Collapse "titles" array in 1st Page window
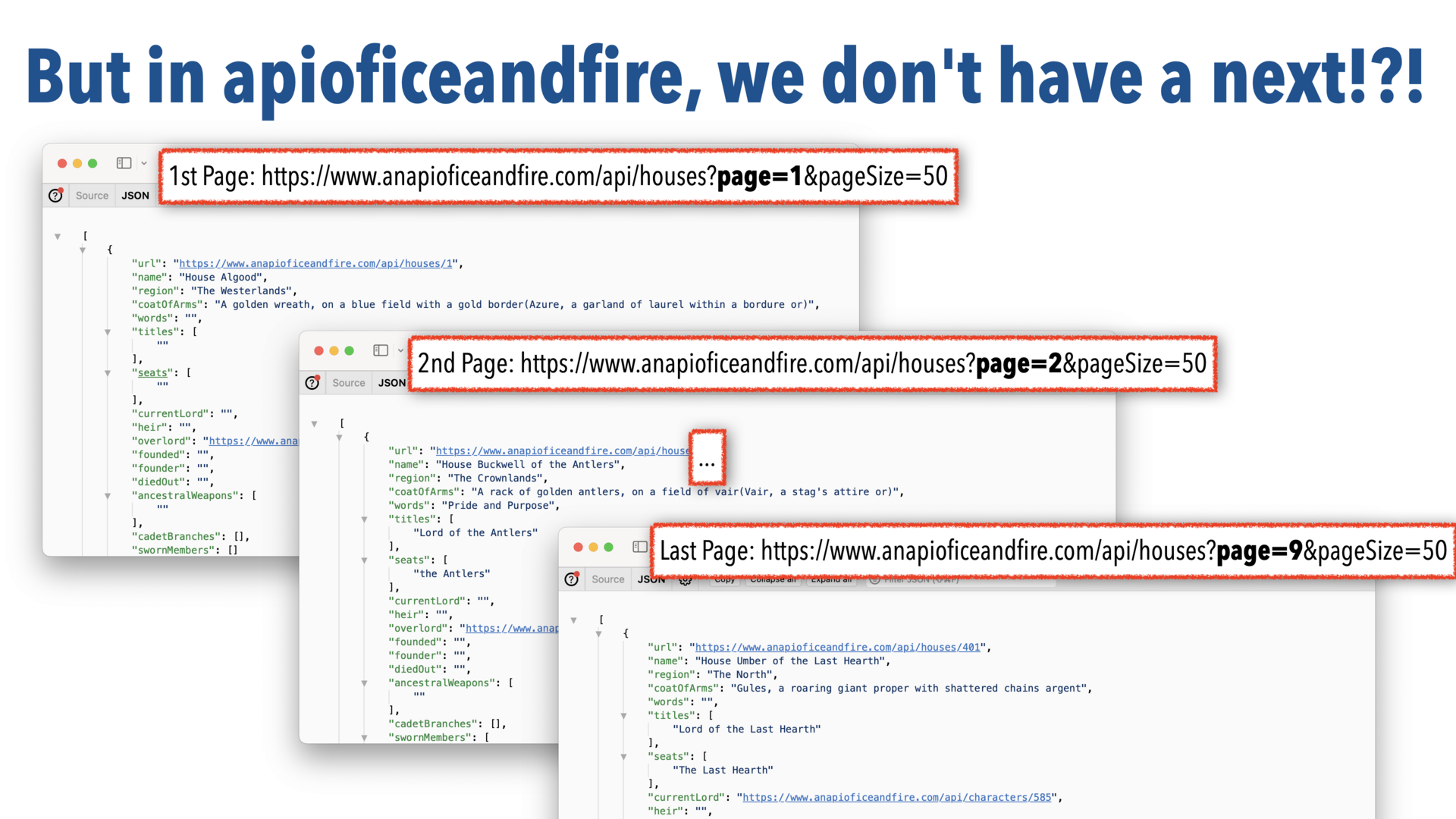 pos(108,332)
